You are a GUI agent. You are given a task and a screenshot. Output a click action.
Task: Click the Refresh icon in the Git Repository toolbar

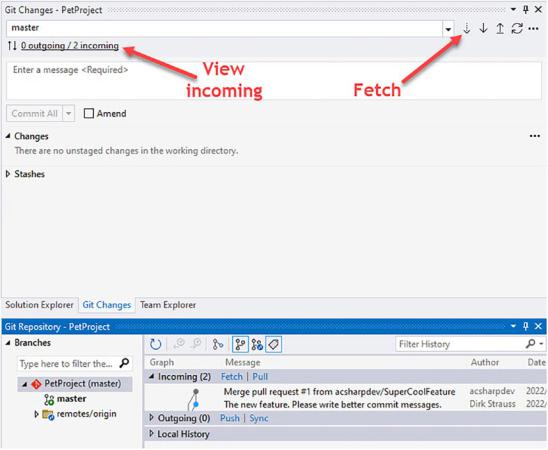pos(156,344)
